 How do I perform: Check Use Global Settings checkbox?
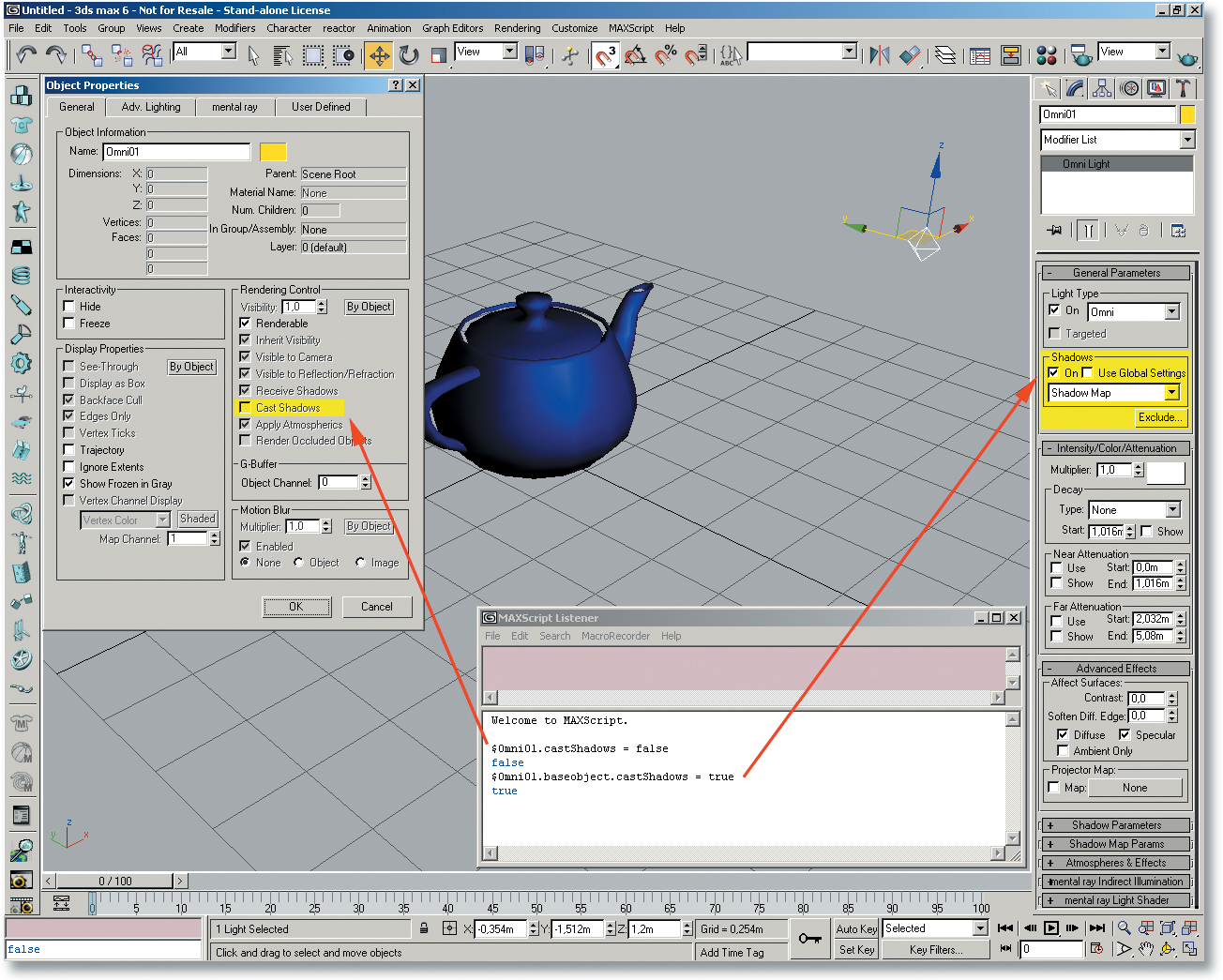coord(1088,372)
